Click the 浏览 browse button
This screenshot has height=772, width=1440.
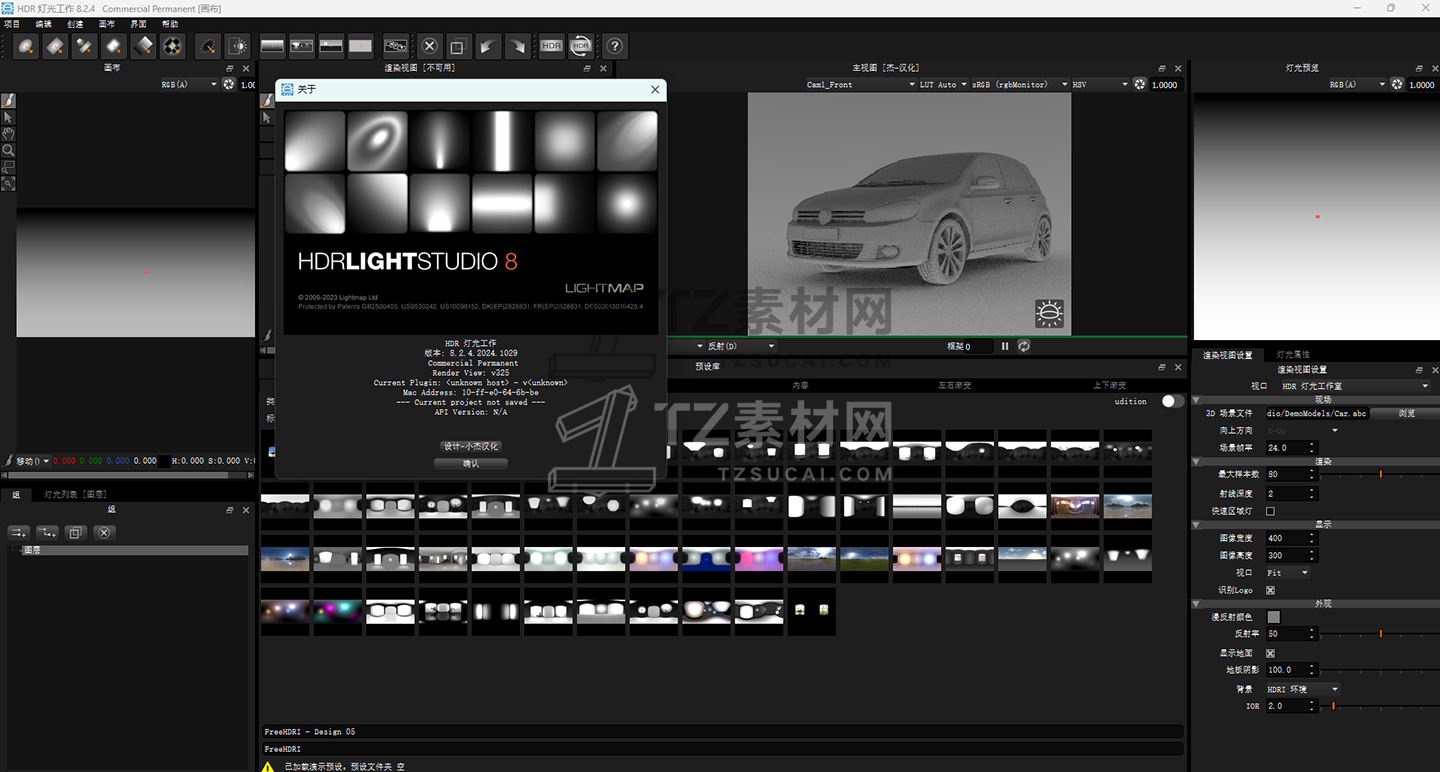coord(1406,413)
